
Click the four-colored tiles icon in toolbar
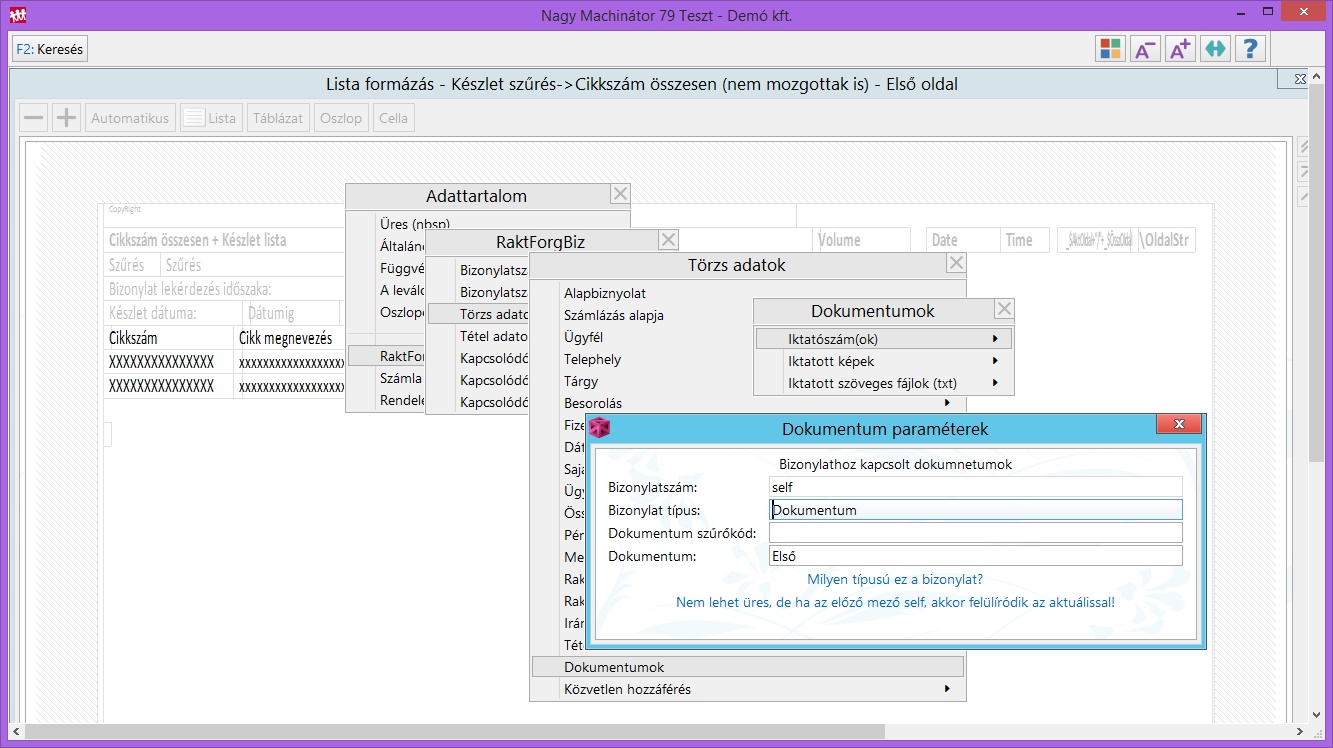(x=1110, y=49)
